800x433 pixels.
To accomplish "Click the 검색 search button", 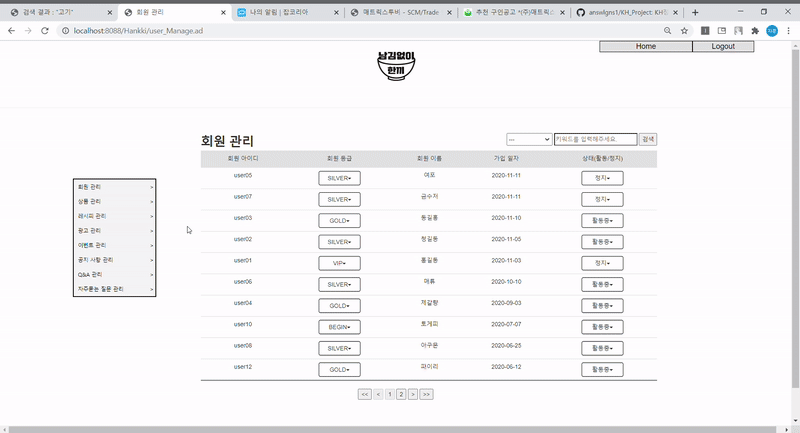I will (x=648, y=139).
